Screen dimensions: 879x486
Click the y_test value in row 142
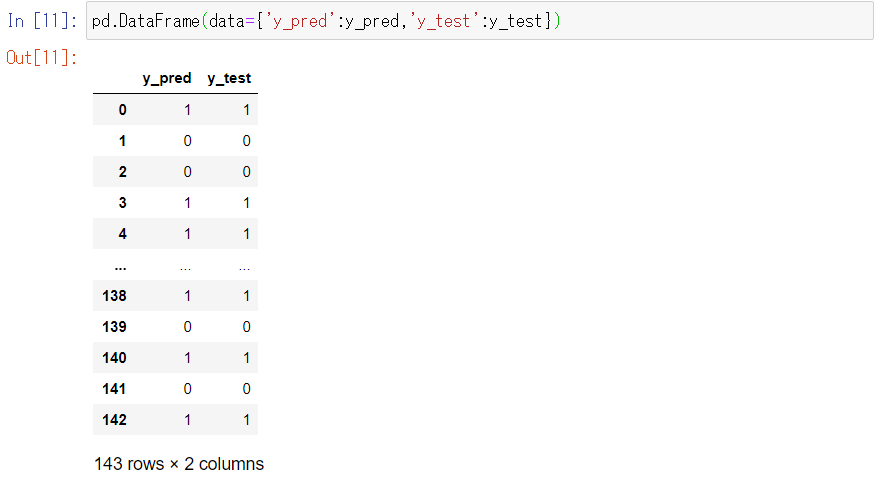[x=246, y=420]
